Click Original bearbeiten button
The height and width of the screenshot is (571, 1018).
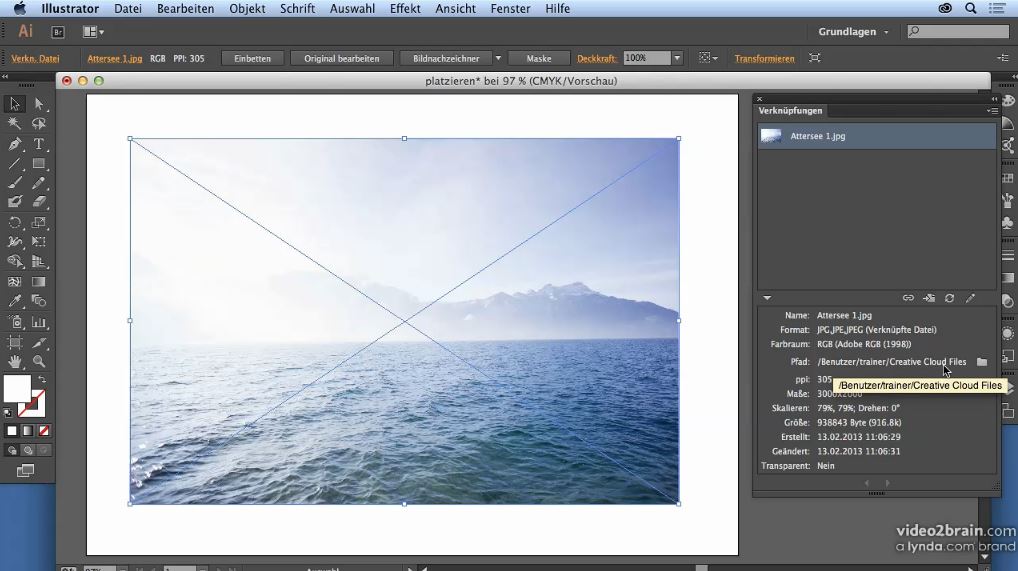[341, 58]
